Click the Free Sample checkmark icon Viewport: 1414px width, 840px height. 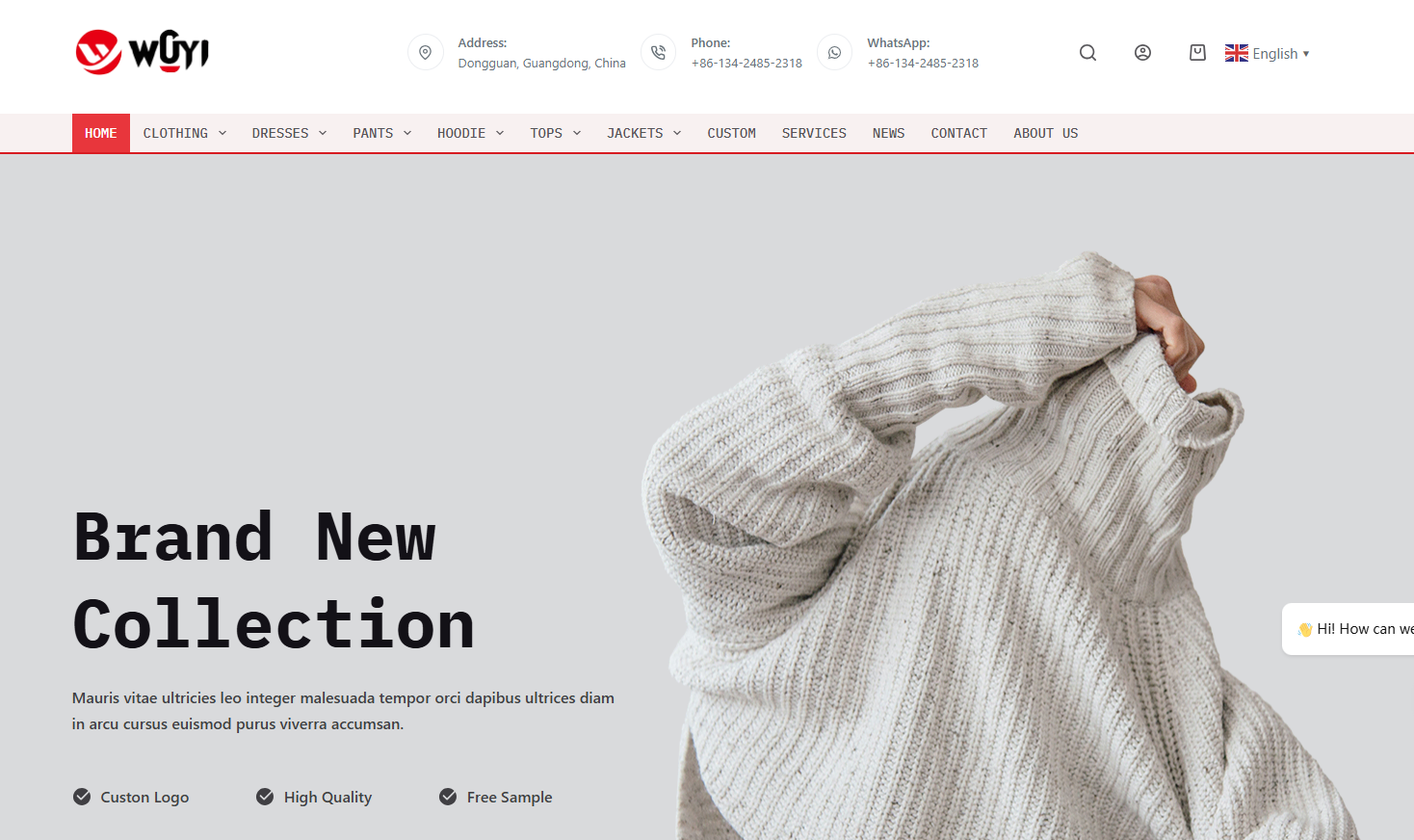[448, 797]
